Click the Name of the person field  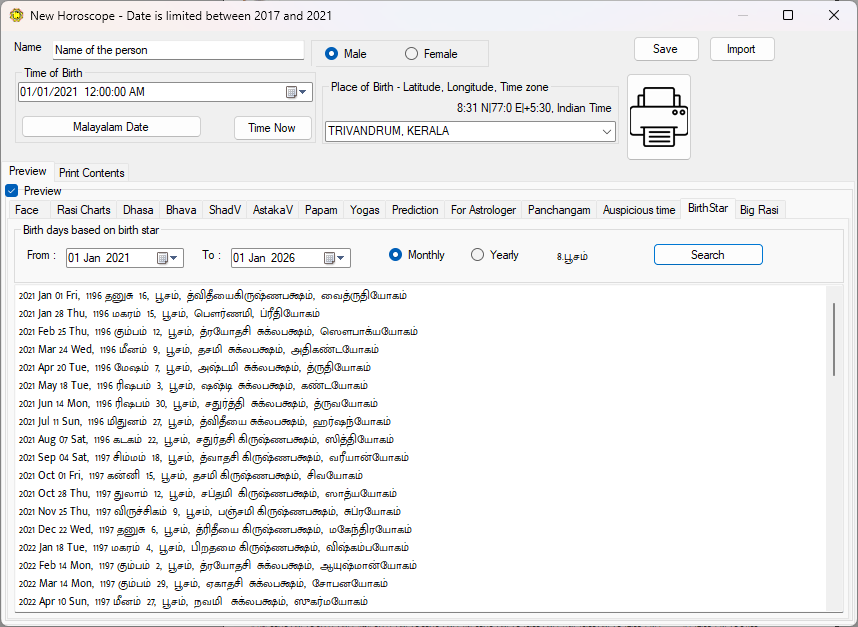[178, 50]
